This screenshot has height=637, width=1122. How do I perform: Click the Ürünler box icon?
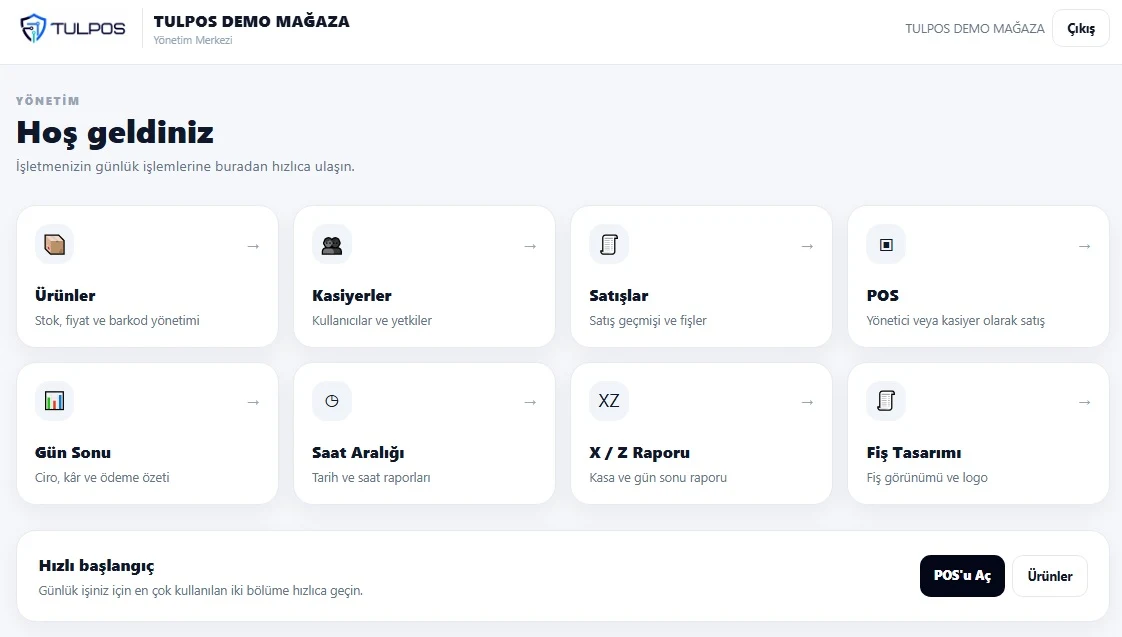pos(54,245)
